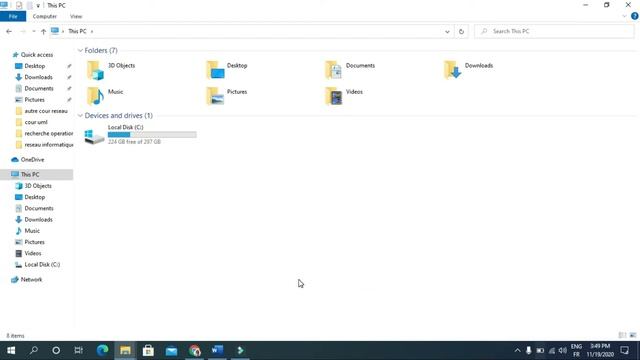The height and width of the screenshot is (360, 640).
Task: Open Mail app from the taskbar
Action: pyautogui.click(x=171, y=350)
